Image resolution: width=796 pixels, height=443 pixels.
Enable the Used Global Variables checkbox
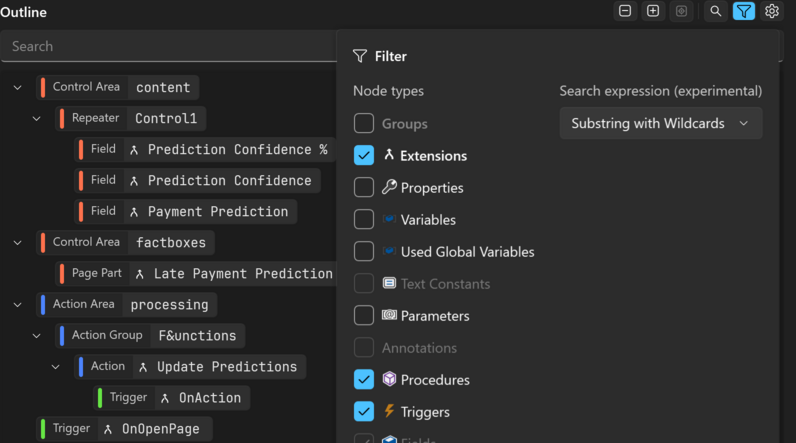[364, 251]
